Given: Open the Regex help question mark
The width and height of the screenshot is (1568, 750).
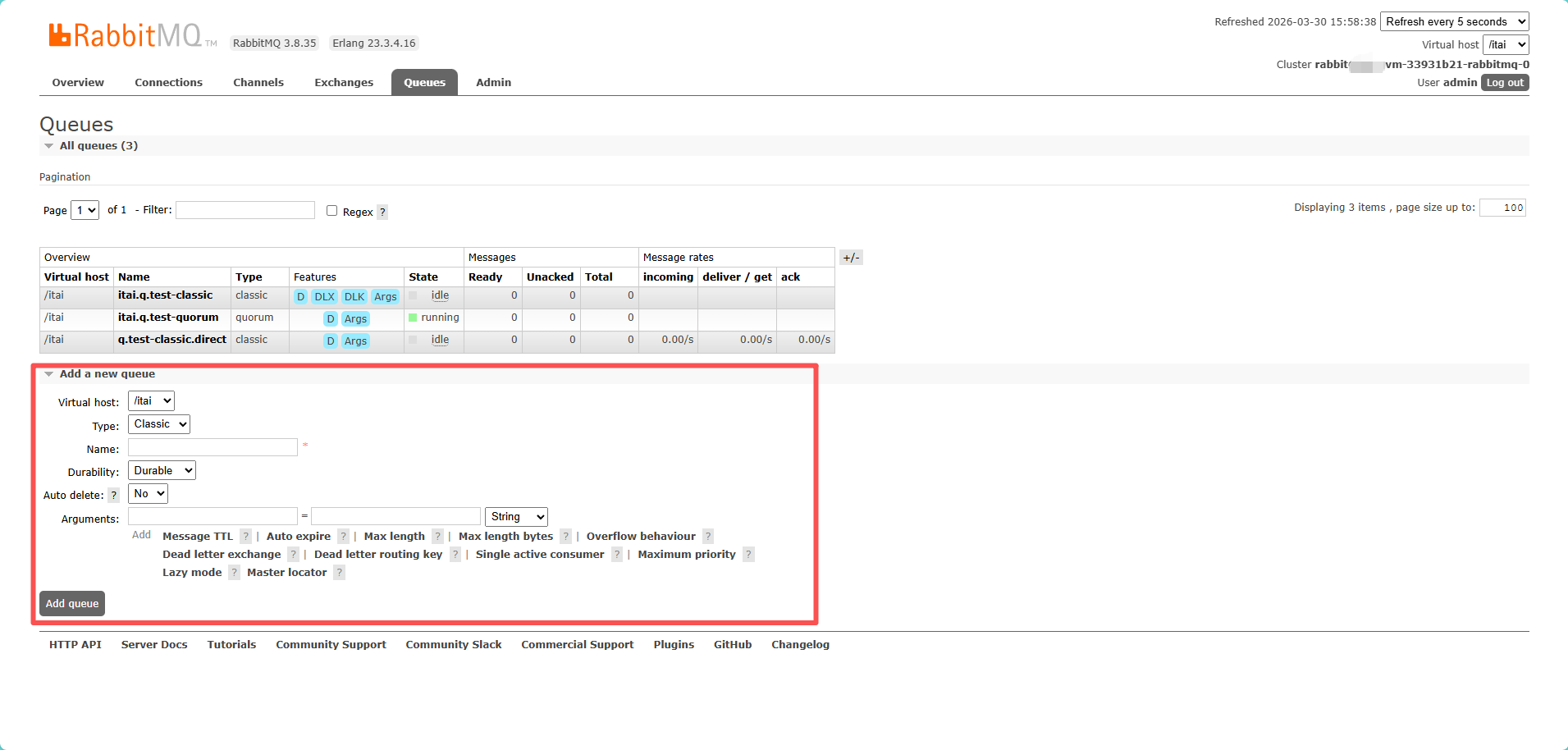Looking at the screenshot, I should tap(382, 213).
